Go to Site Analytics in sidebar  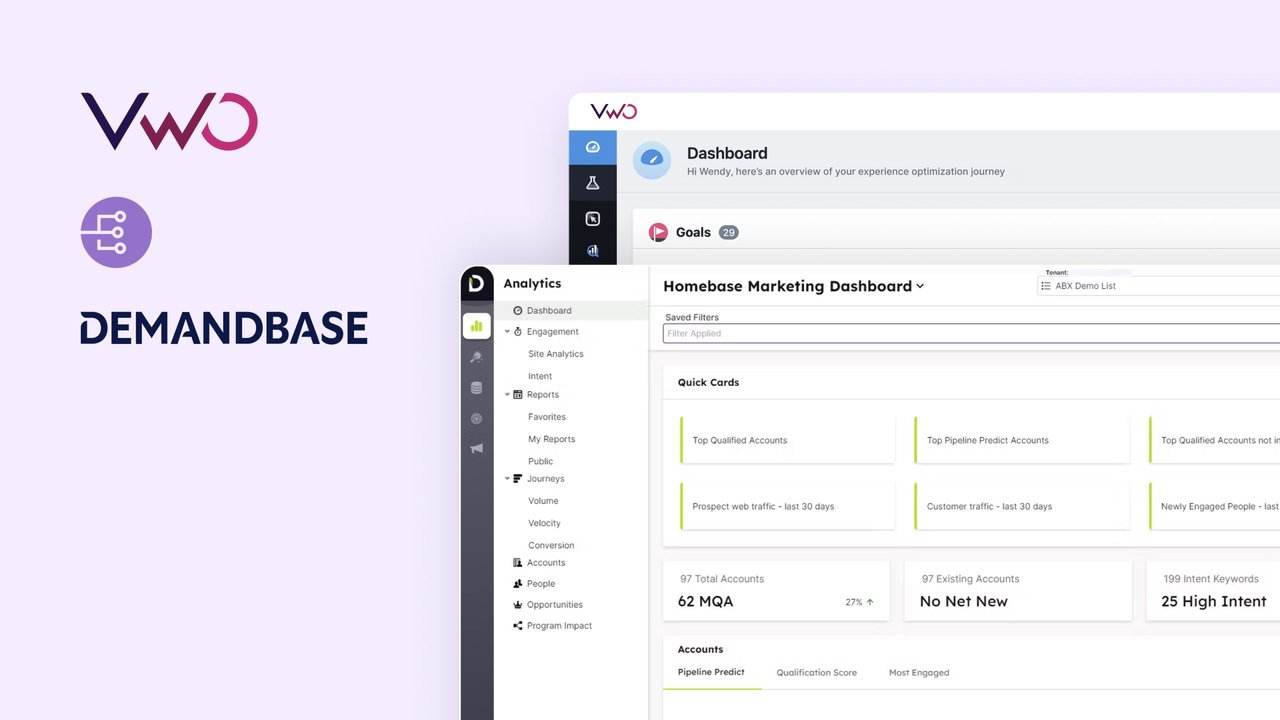[x=555, y=354]
